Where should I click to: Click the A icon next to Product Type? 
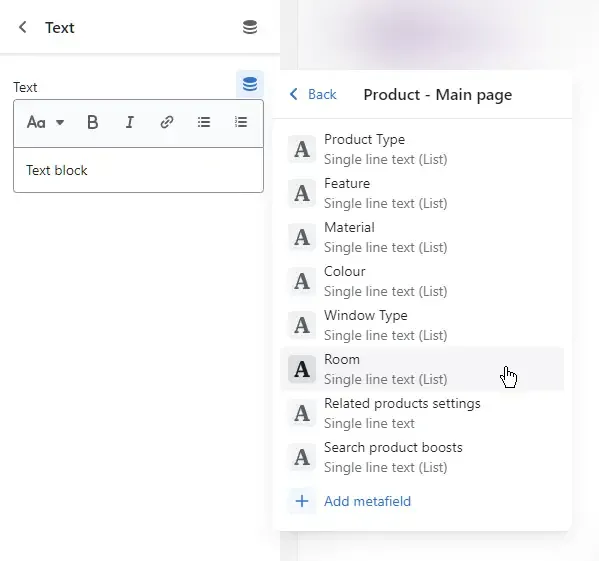click(302, 149)
